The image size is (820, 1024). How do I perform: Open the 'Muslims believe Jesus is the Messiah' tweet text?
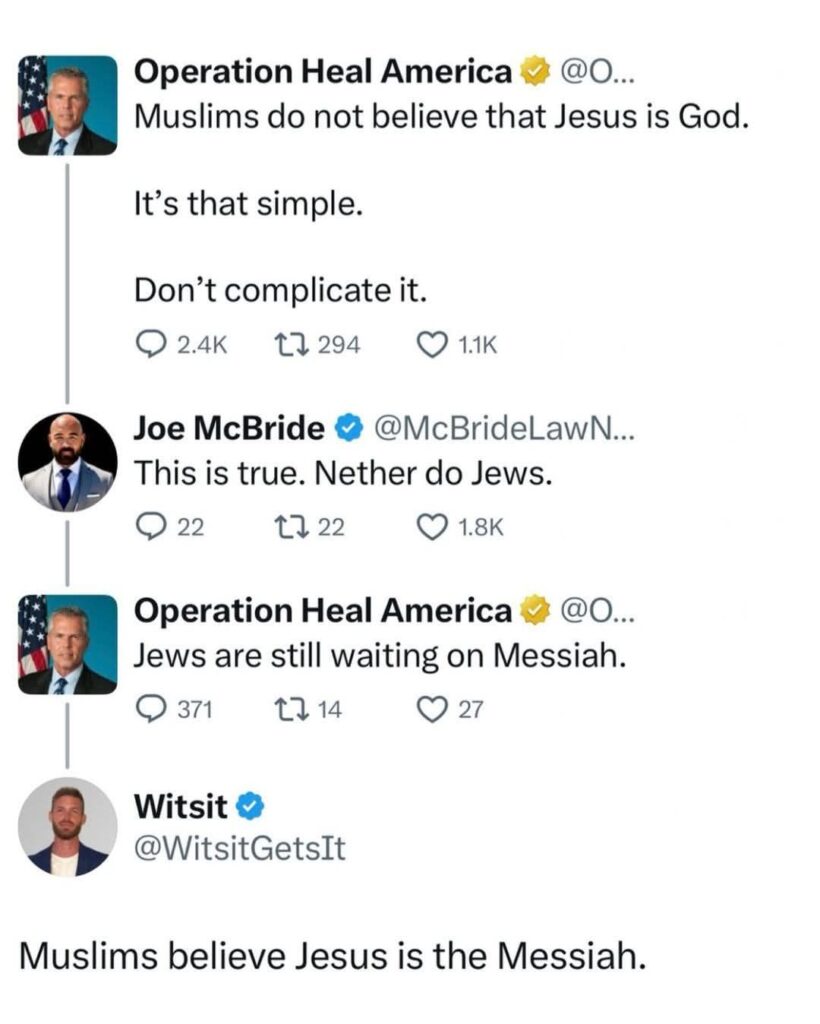coord(333,957)
